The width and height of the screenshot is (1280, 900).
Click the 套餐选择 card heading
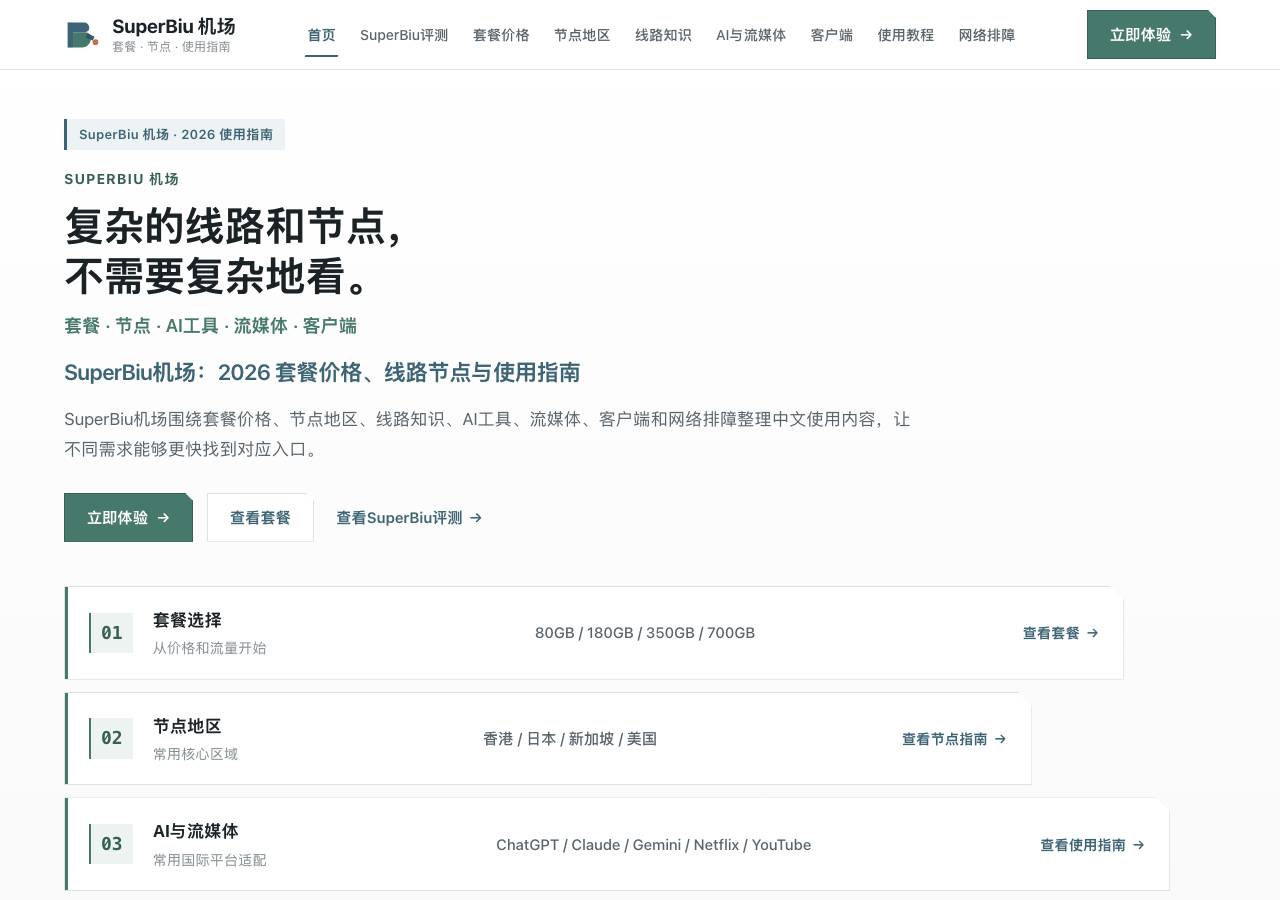tap(187, 620)
